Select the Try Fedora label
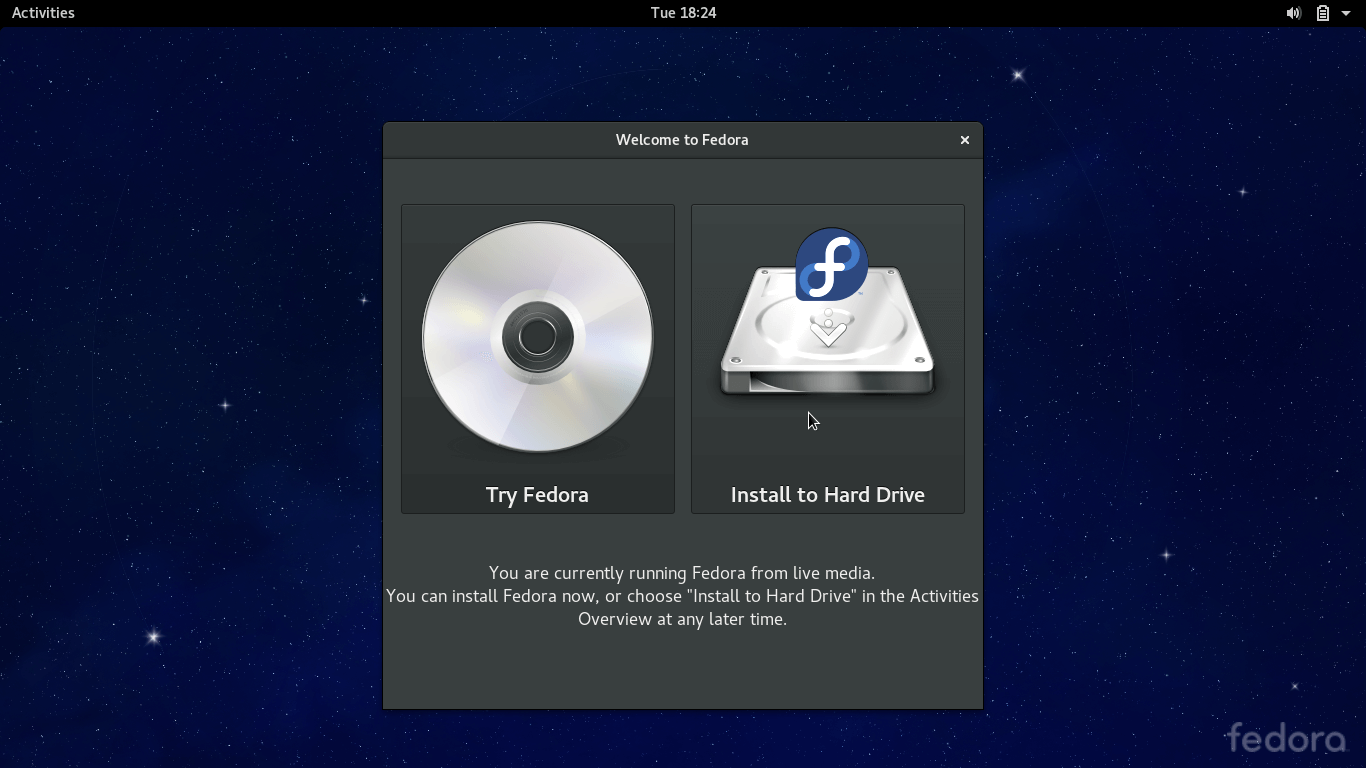 point(537,495)
